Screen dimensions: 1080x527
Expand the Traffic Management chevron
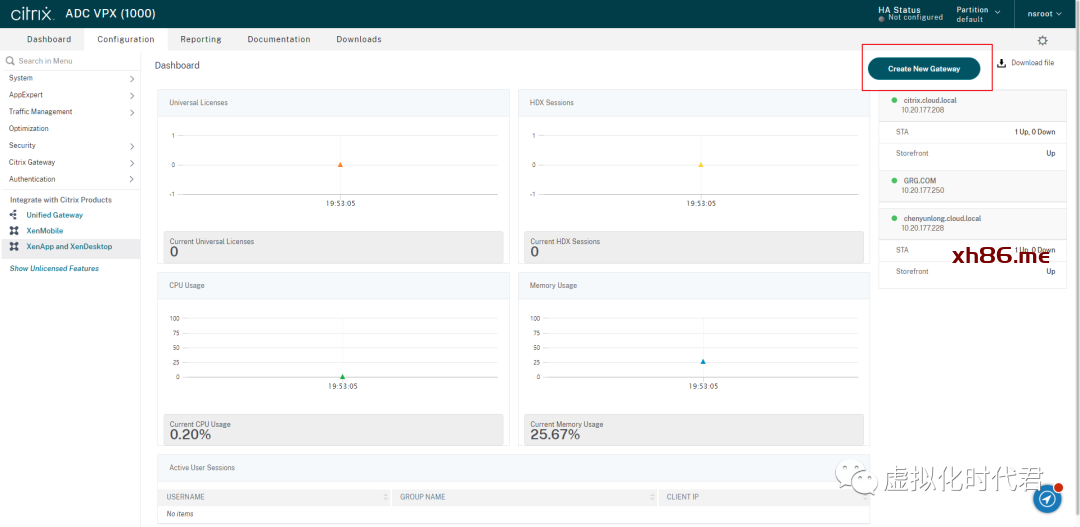(132, 112)
